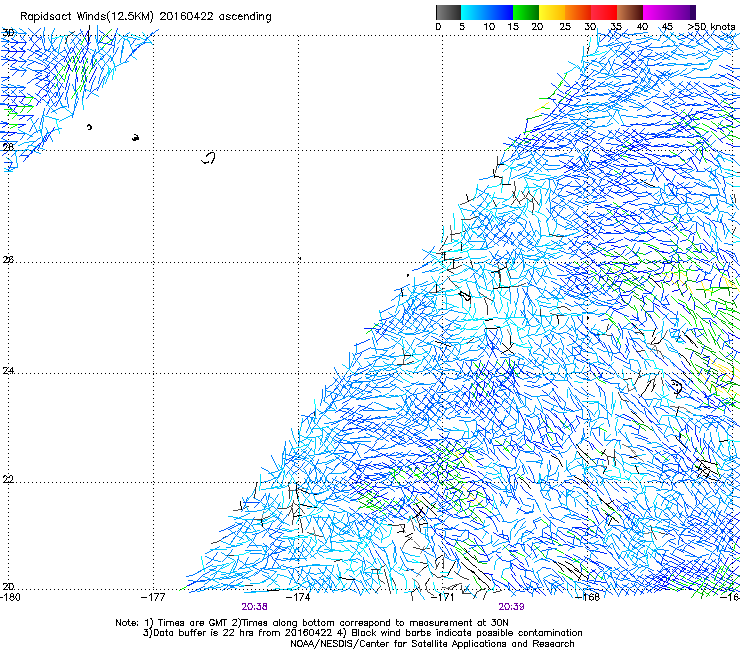The image size is (740, 650).
Task: Click the island outline near 28N, 176W
Action: (208, 158)
